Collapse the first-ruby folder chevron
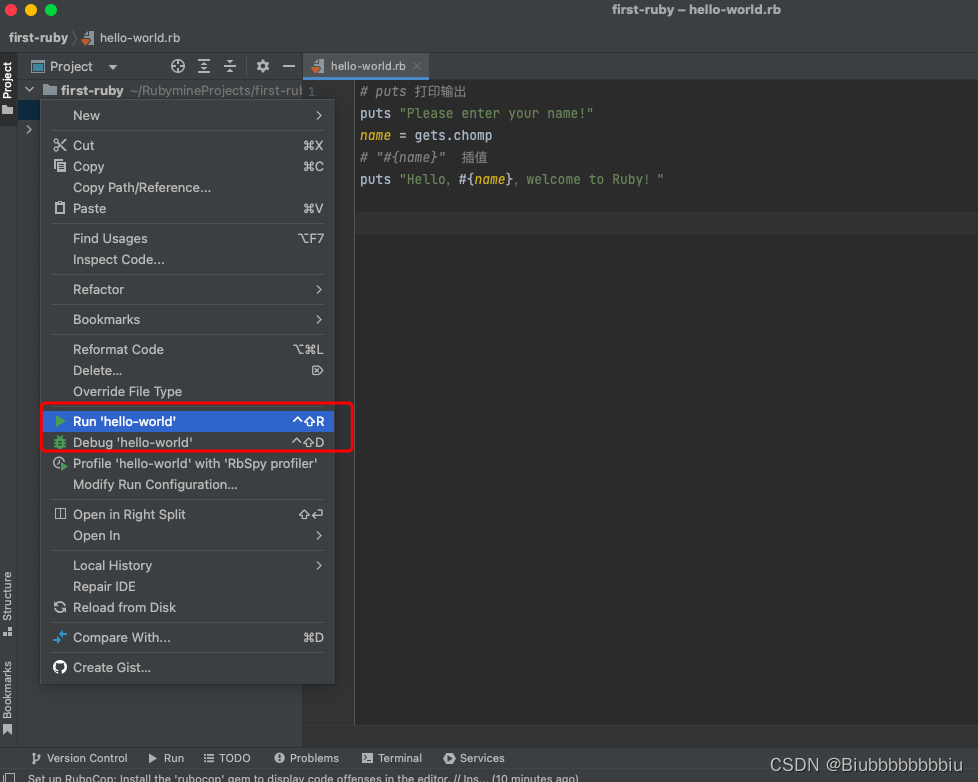The height and width of the screenshot is (782, 978). [x=28, y=89]
